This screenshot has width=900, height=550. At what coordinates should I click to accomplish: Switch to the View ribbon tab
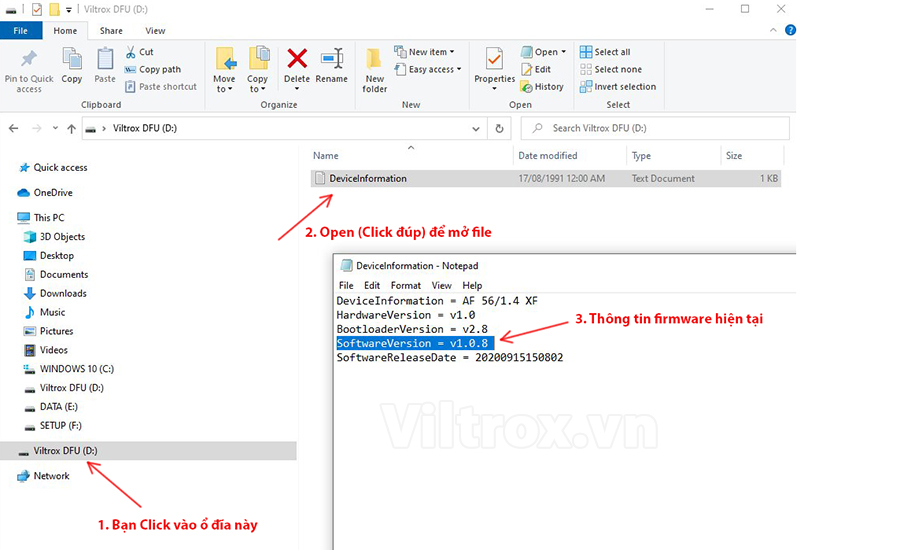coord(155,30)
